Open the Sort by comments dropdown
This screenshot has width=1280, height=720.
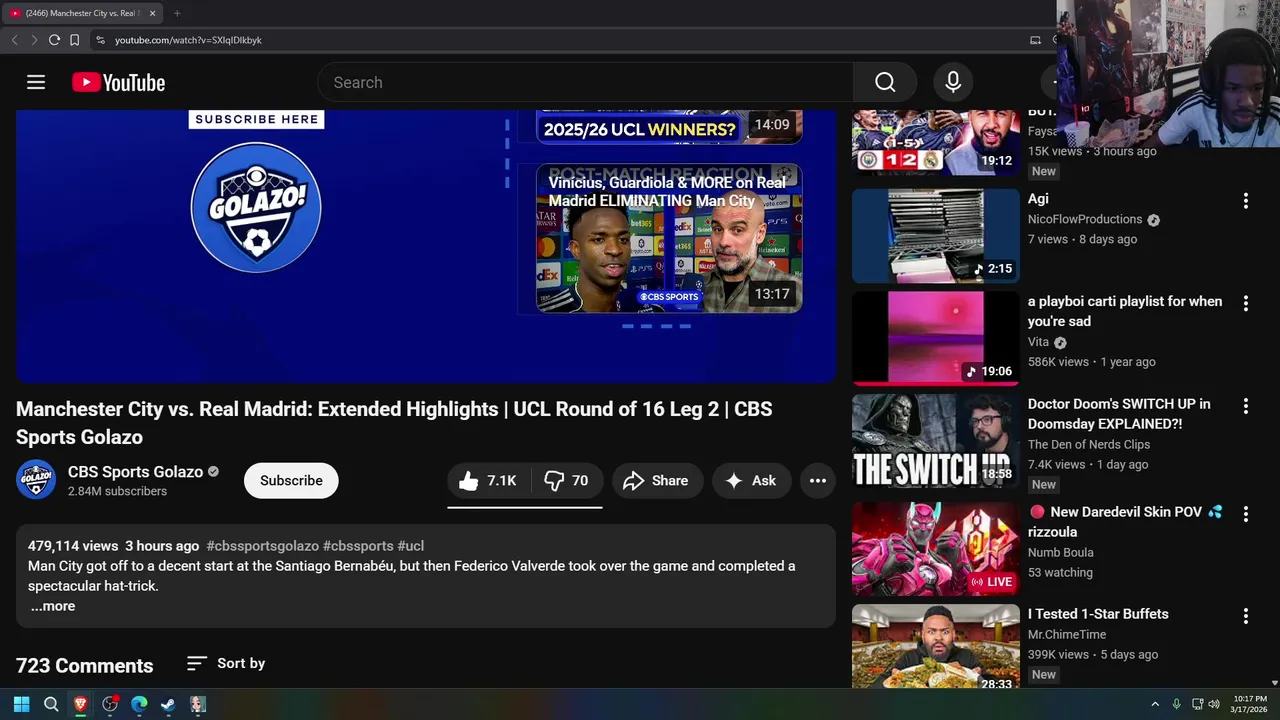[226, 663]
